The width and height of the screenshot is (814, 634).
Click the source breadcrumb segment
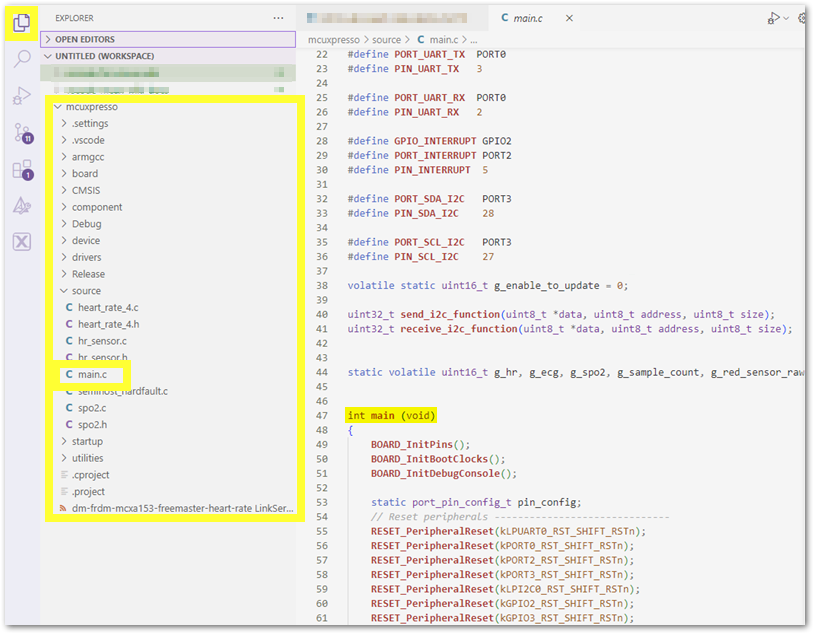click(x=386, y=40)
